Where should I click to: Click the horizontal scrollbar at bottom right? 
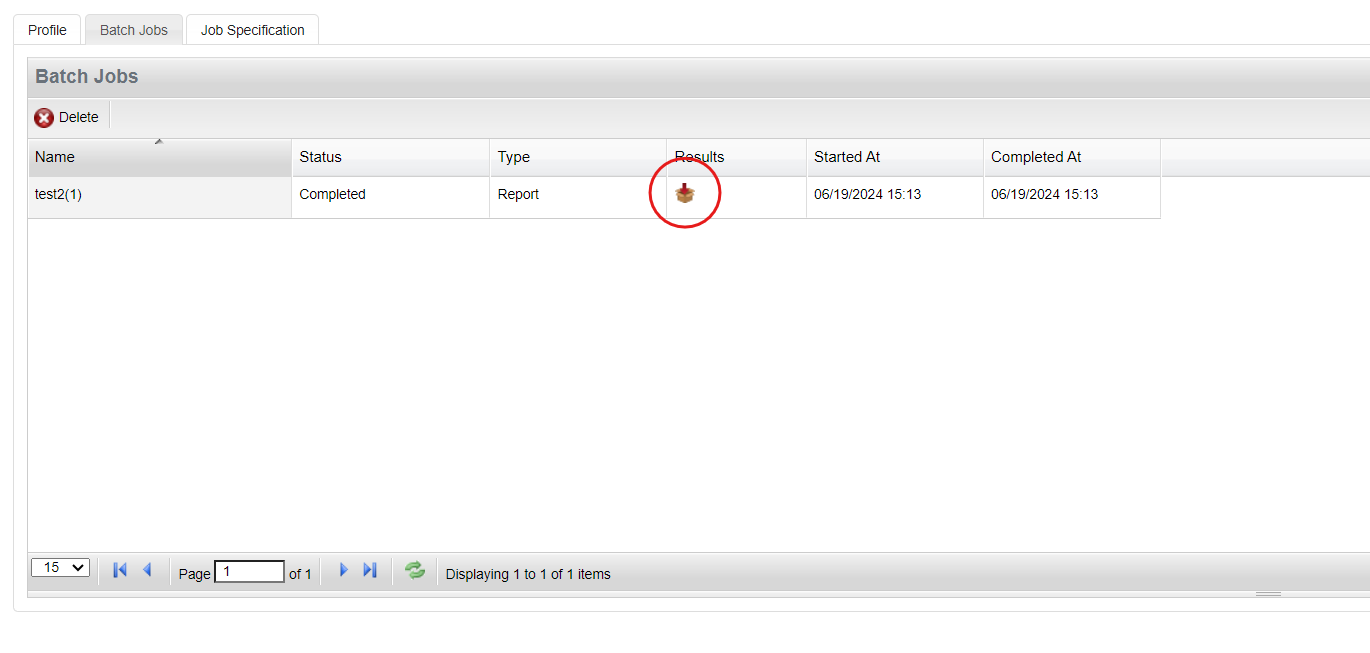point(1267,592)
